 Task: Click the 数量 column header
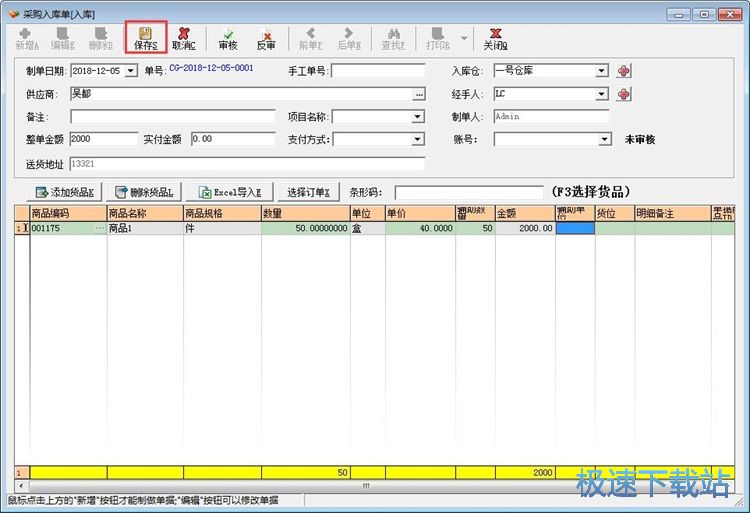(306, 213)
